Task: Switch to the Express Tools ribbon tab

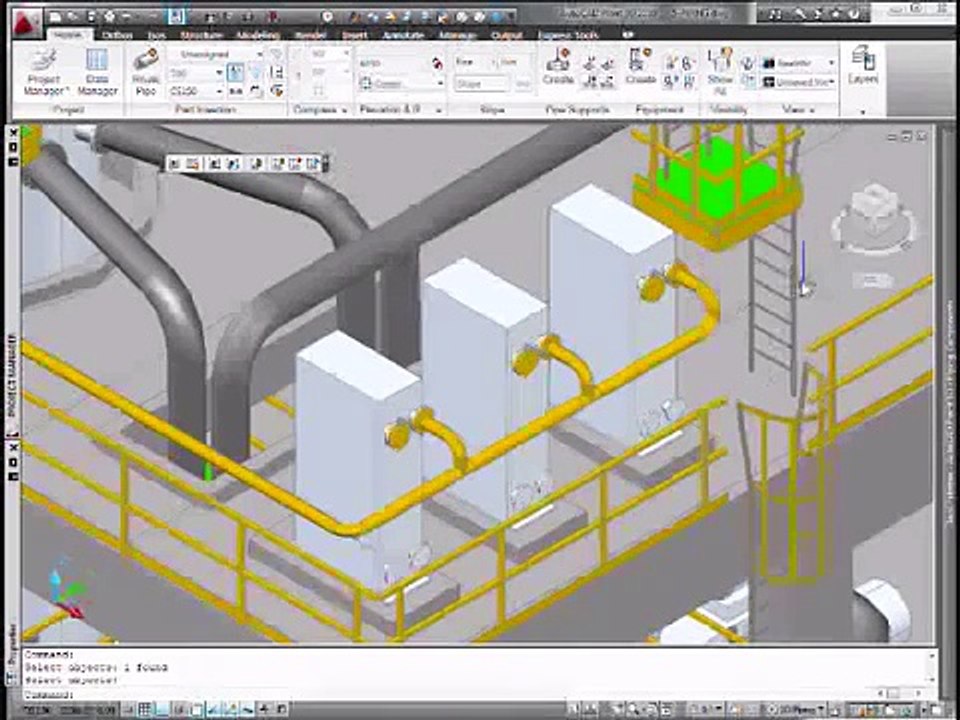Action: coord(568,36)
